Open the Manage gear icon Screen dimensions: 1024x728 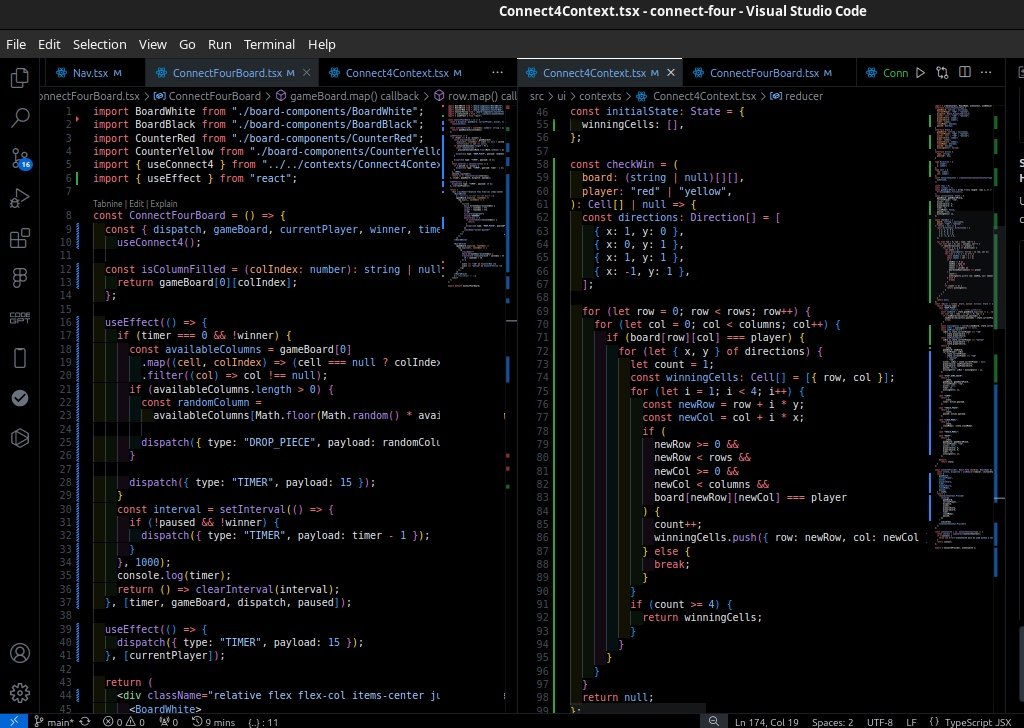pos(20,692)
